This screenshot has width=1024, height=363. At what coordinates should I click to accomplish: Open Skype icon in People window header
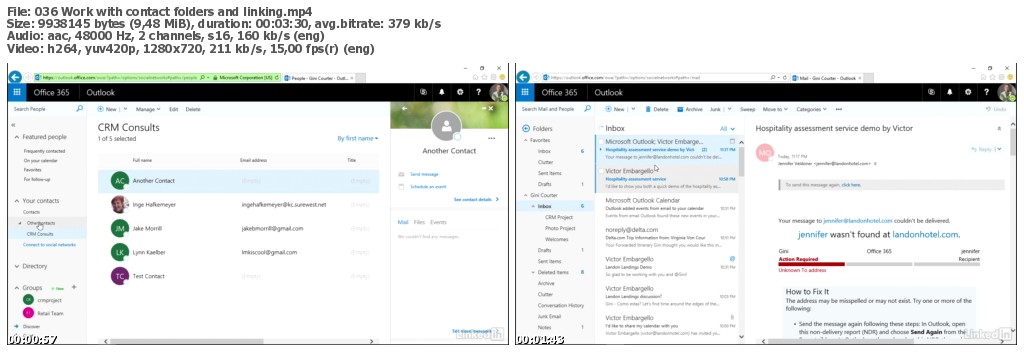coord(424,93)
